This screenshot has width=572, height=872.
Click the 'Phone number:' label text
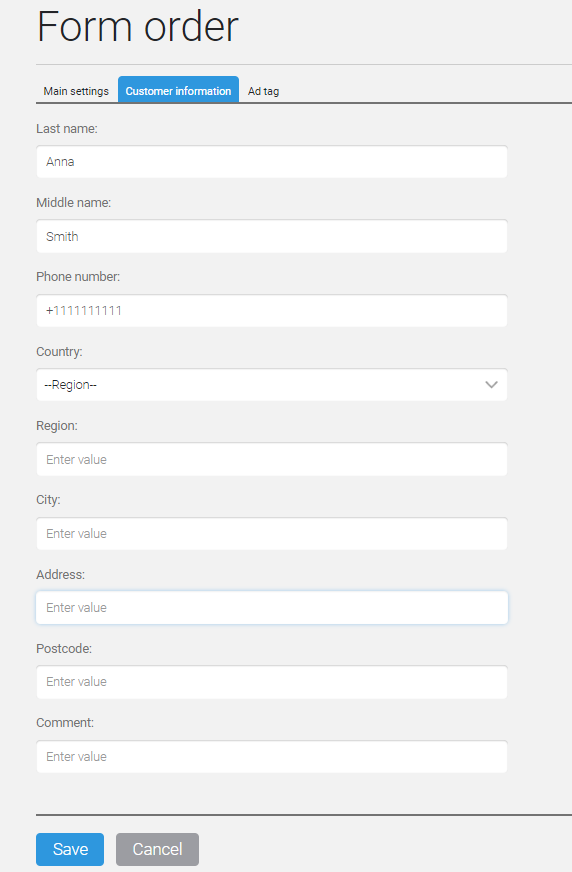pos(78,276)
